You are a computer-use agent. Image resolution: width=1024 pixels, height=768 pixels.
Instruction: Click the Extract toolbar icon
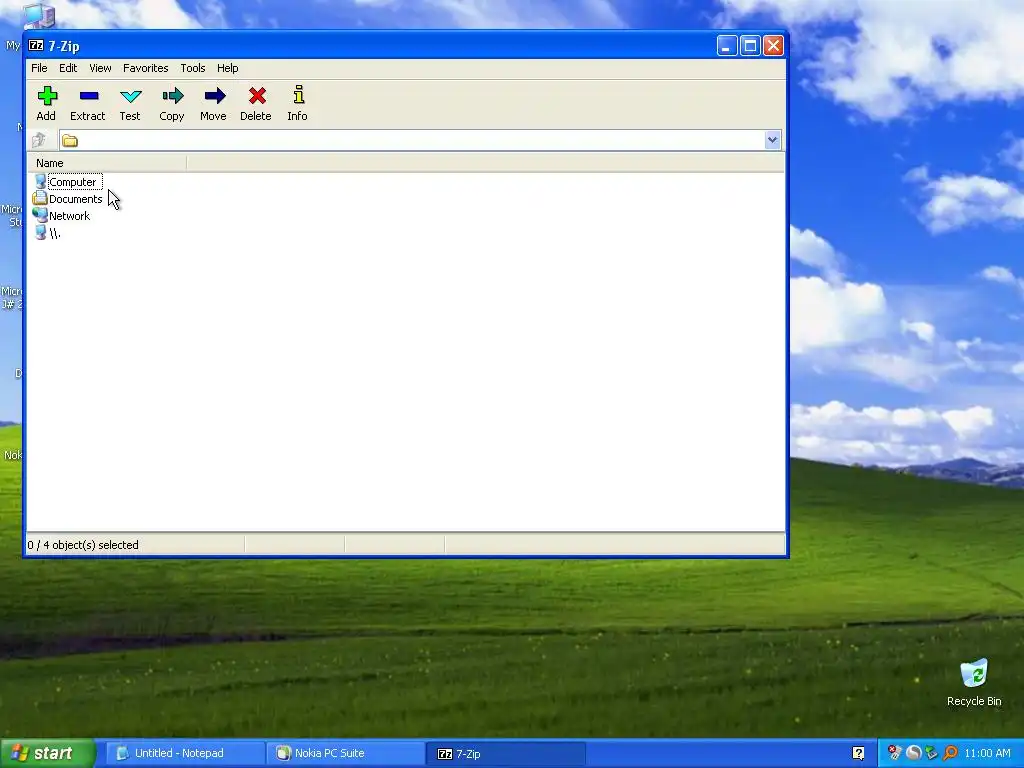(x=89, y=97)
